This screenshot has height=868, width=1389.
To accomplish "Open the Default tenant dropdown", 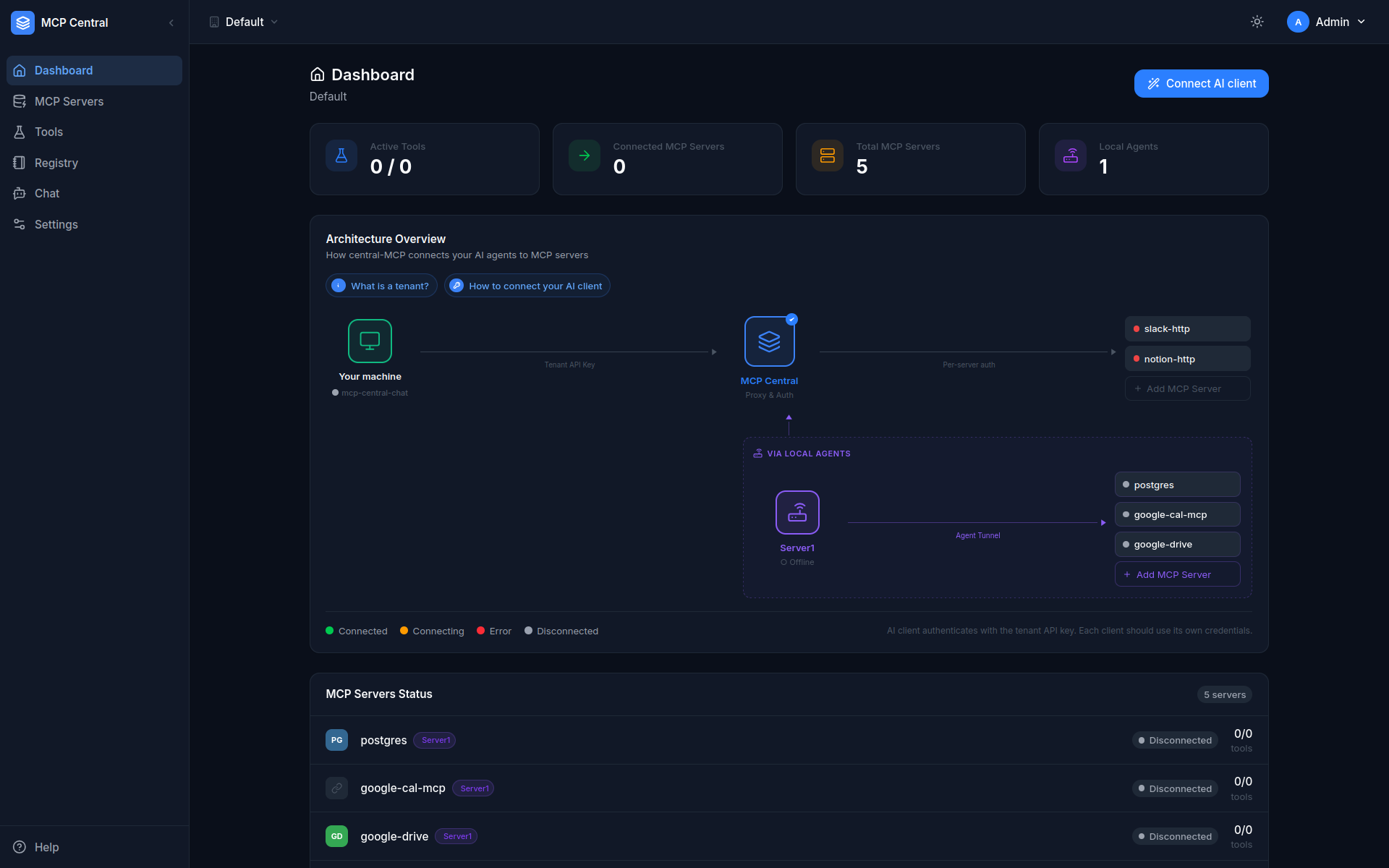I will pos(244,22).
